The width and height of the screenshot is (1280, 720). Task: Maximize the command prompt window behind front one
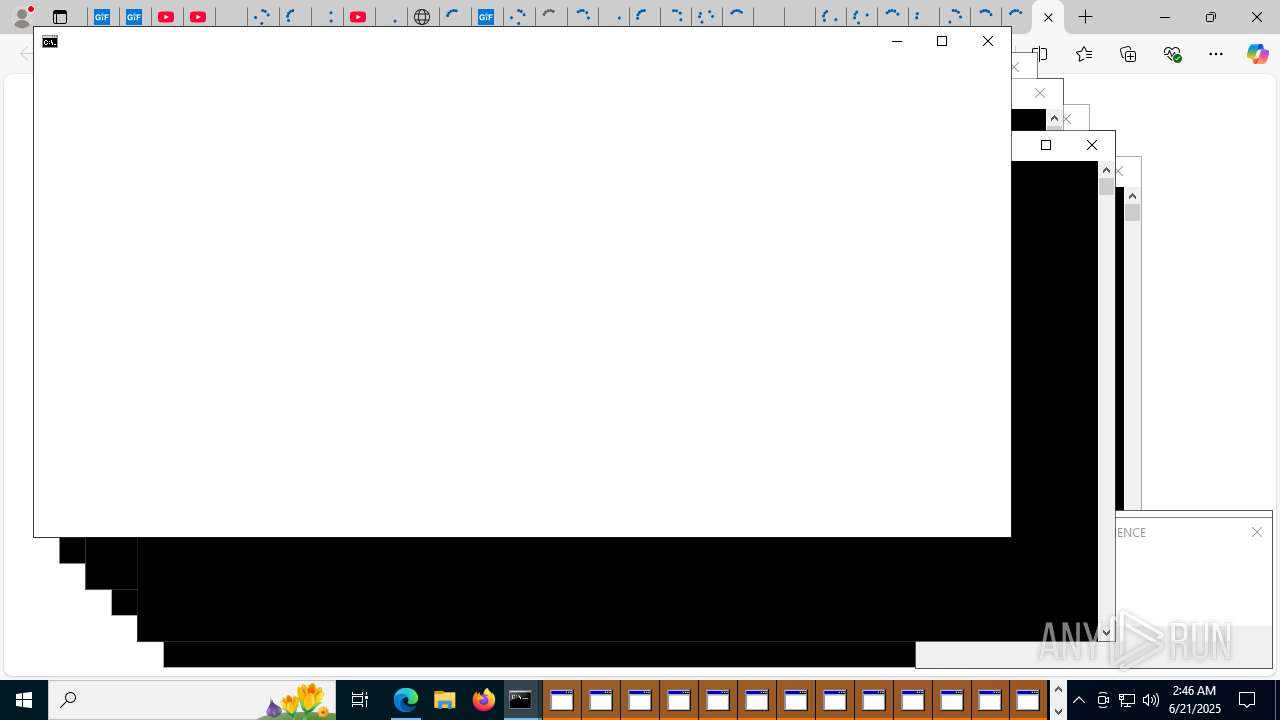click(x=1046, y=145)
